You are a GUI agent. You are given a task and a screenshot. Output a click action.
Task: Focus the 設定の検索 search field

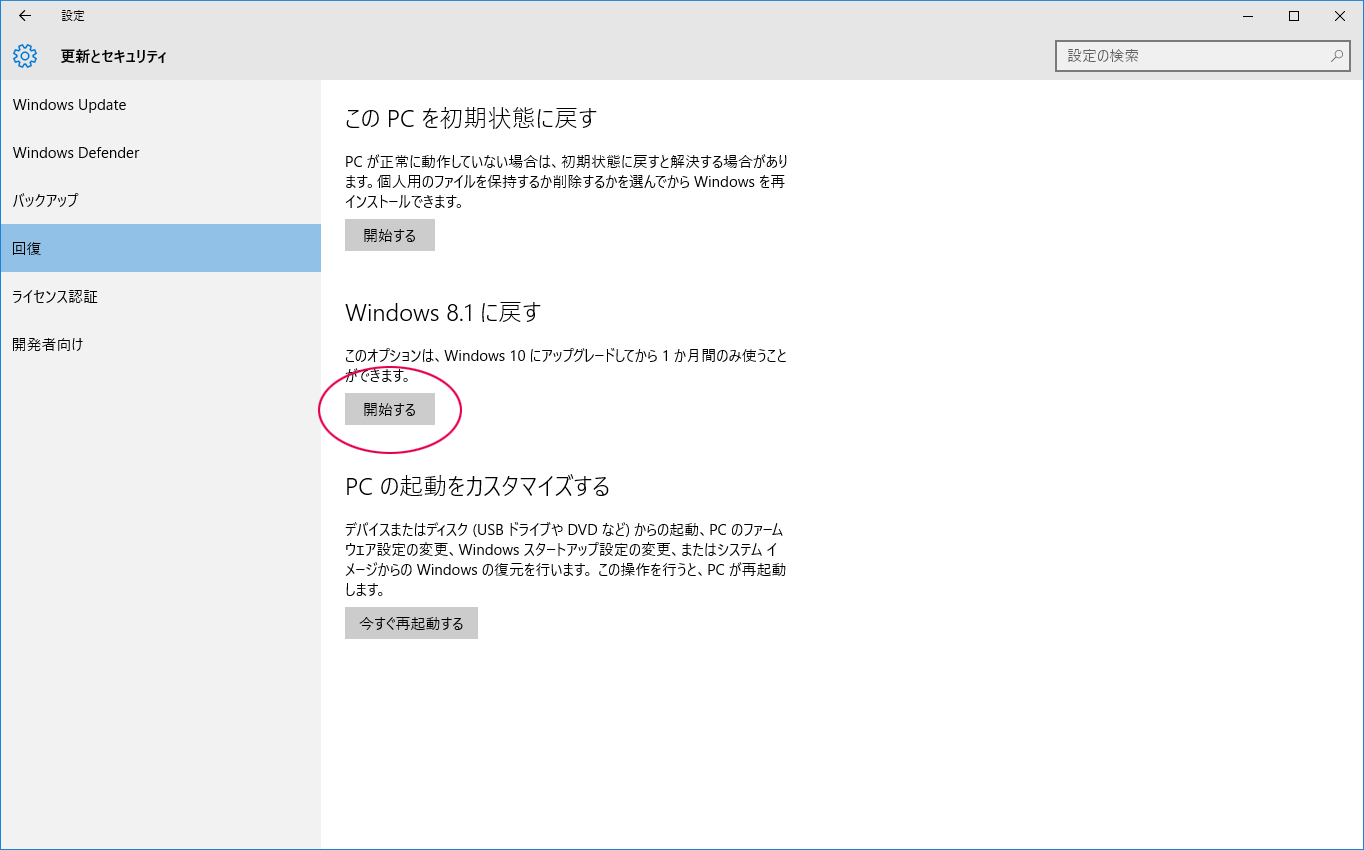click(x=1203, y=56)
